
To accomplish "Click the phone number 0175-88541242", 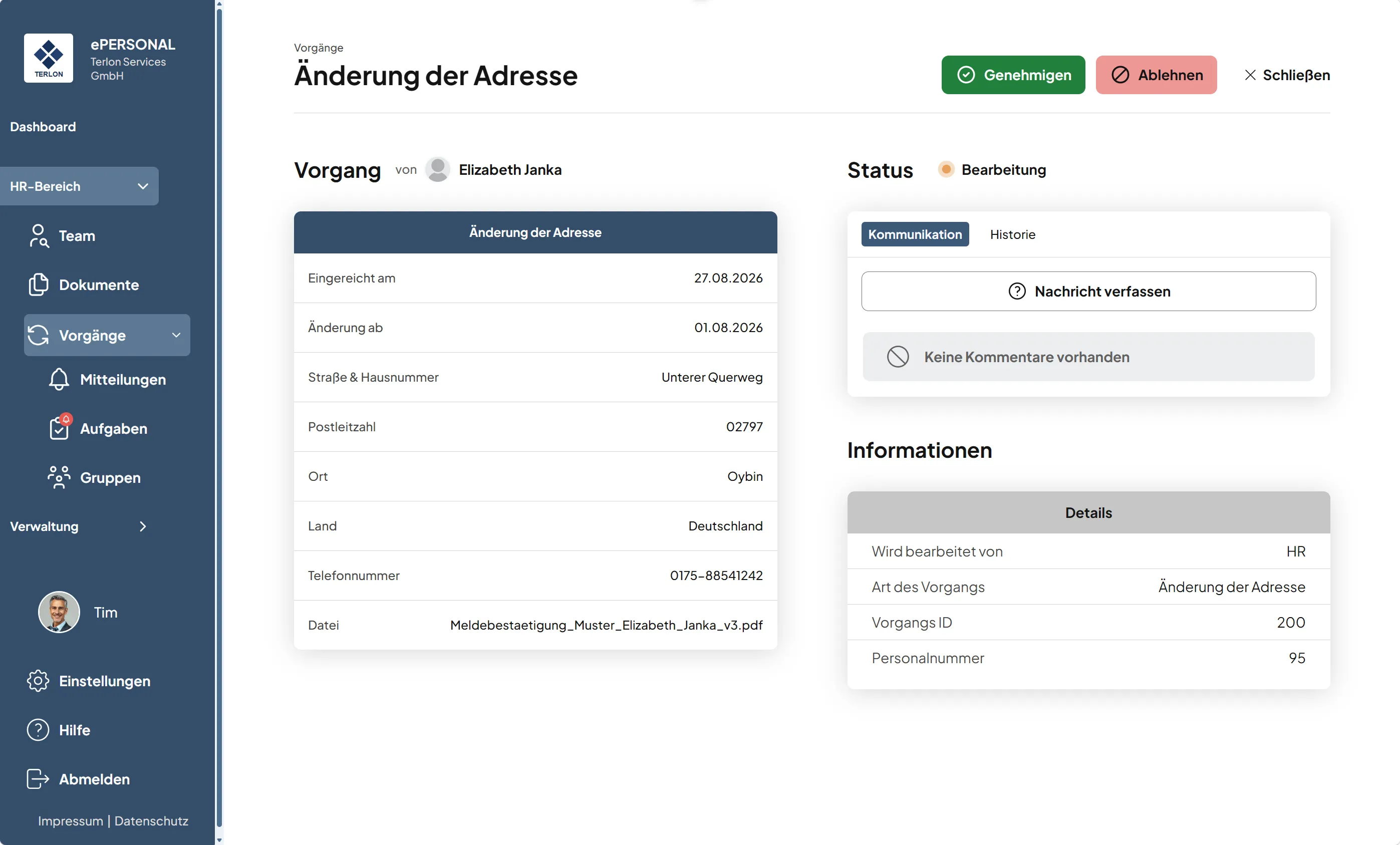I will [x=716, y=576].
